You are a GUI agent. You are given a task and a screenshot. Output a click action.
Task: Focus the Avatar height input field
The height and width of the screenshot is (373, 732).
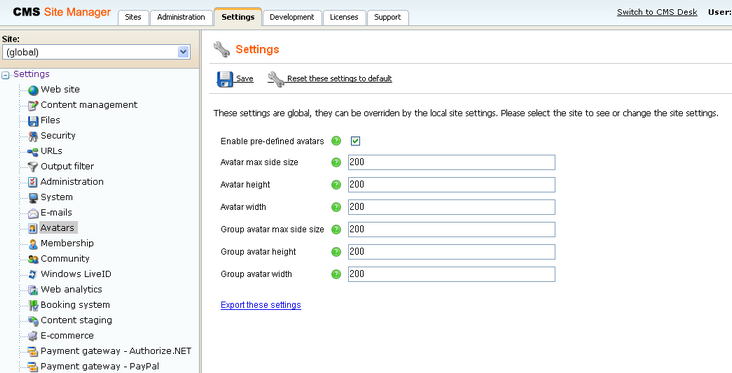point(451,185)
